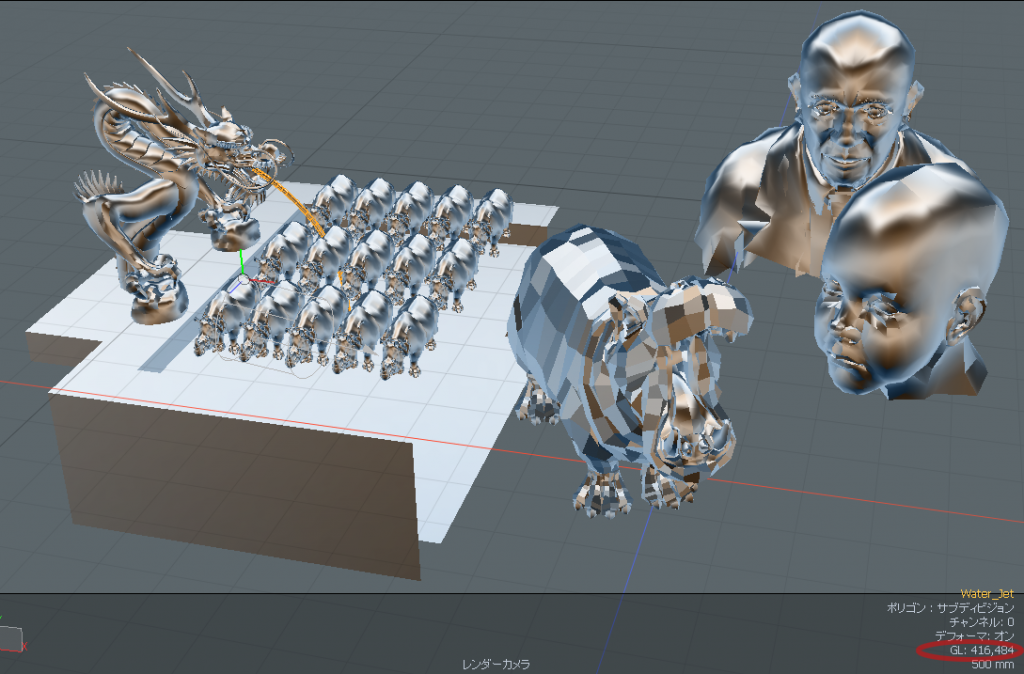Image resolution: width=1024 pixels, height=674 pixels.
Task: Click the デフォーマ: オン status text
Action: coord(974,636)
